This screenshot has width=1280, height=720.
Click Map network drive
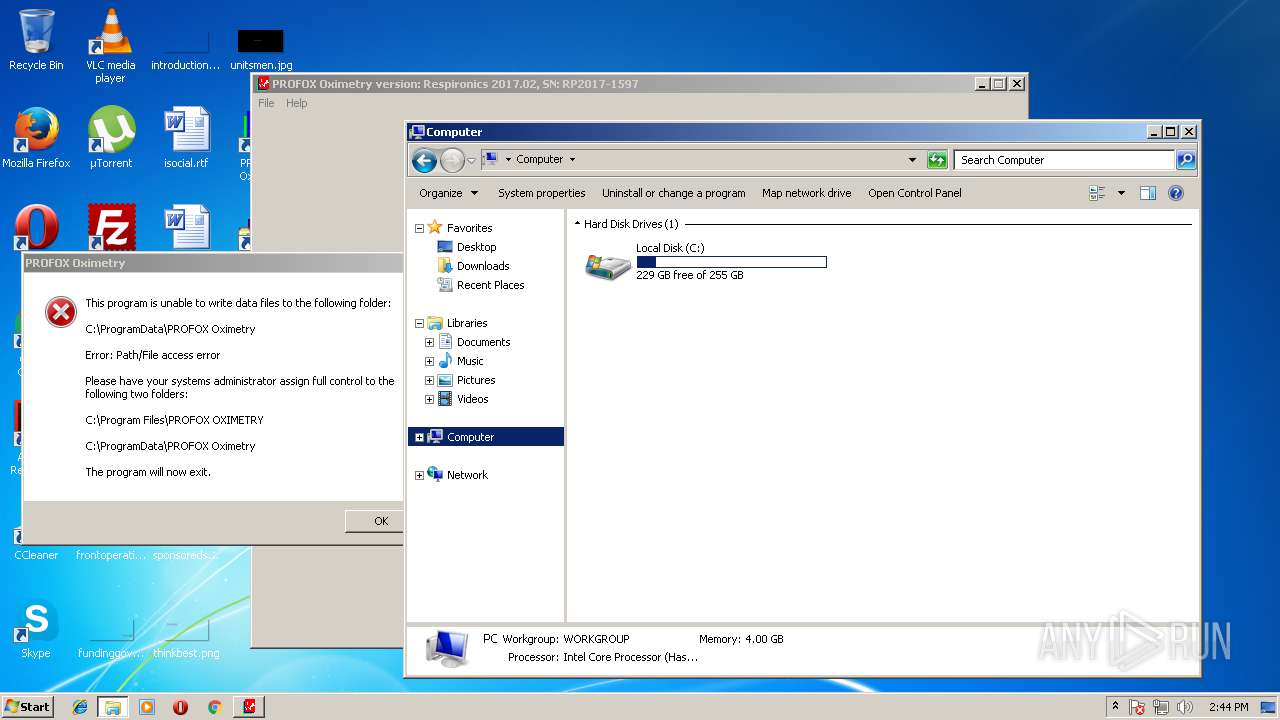807,193
